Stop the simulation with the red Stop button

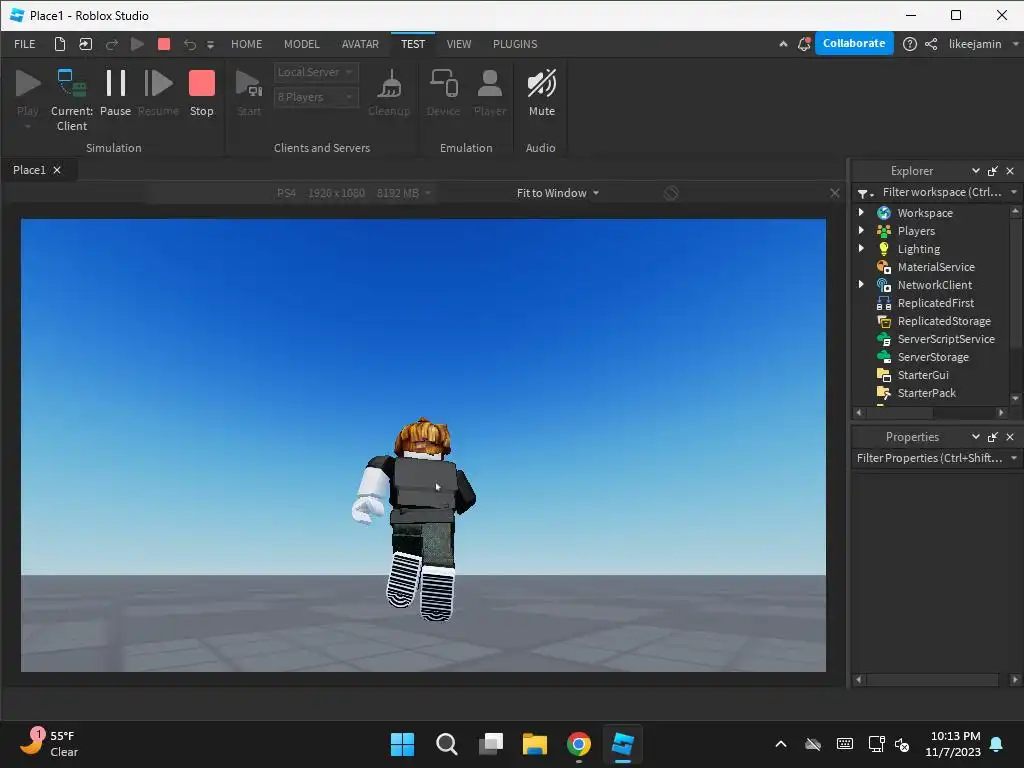pyautogui.click(x=201, y=93)
